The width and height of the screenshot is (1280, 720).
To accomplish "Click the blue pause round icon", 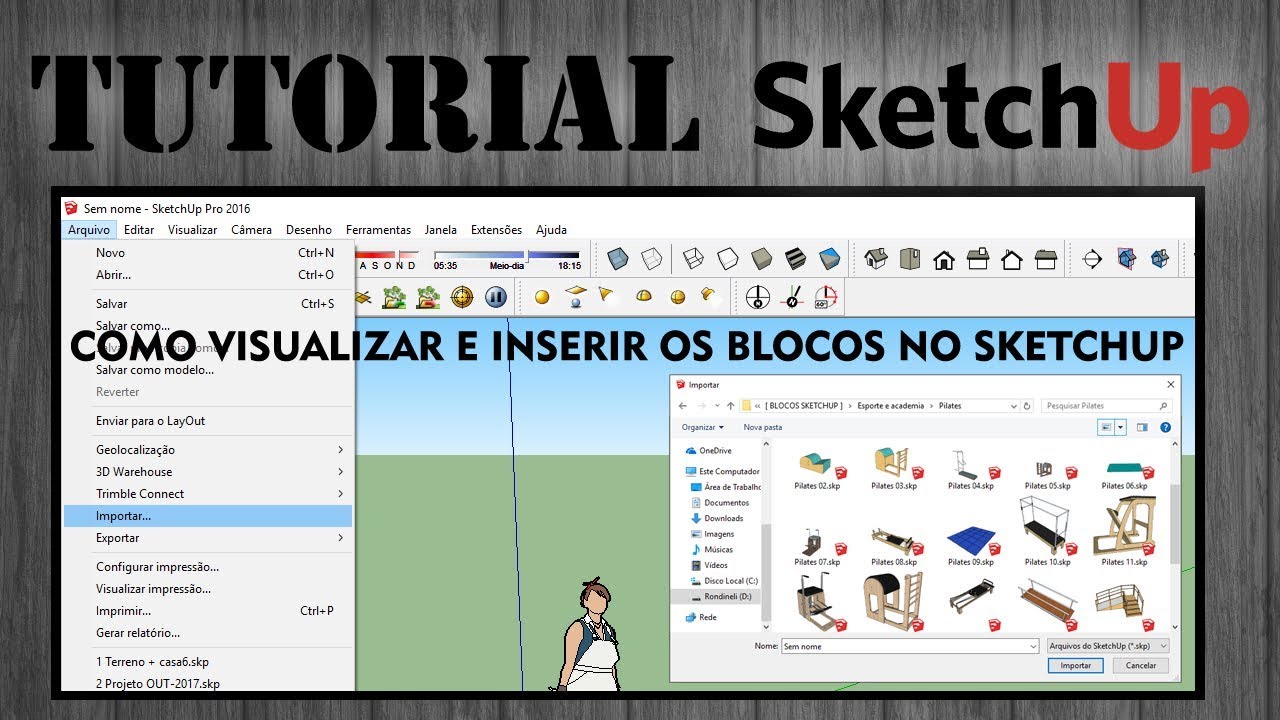I will [495, 297].
